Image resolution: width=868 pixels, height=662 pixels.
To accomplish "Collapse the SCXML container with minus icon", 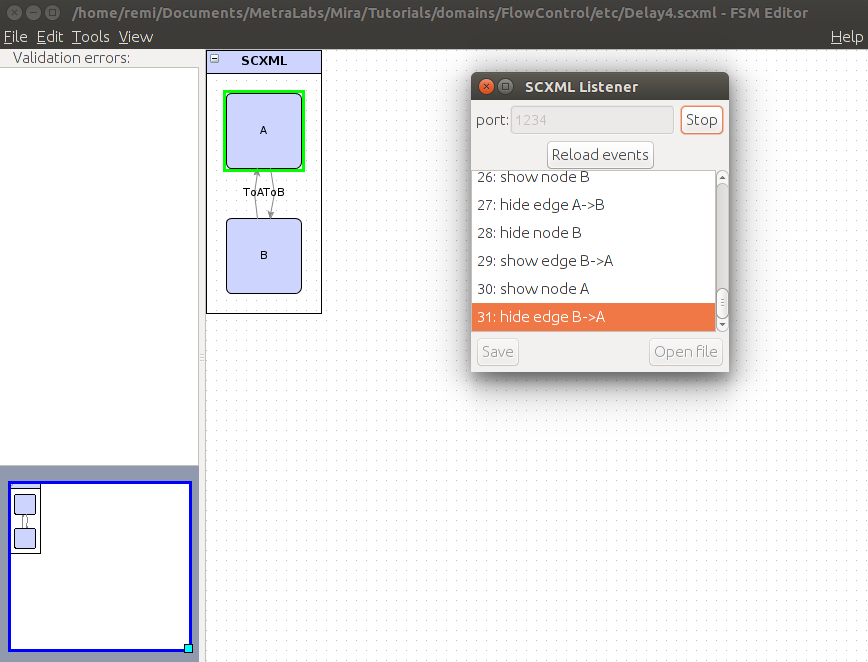I will (214, 60).
